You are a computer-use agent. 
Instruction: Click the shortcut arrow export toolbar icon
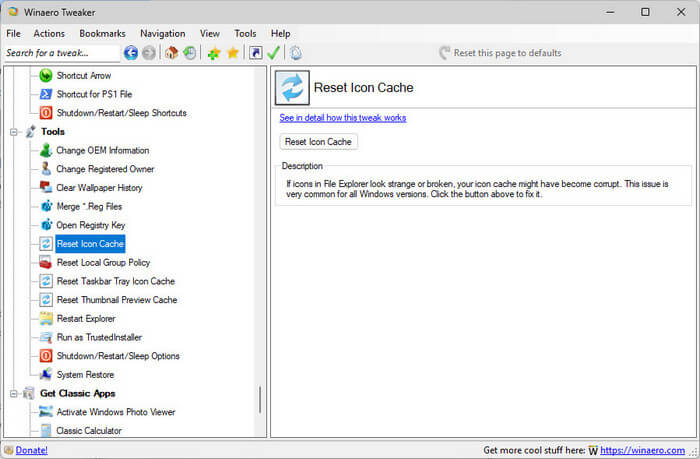[255, 53]
